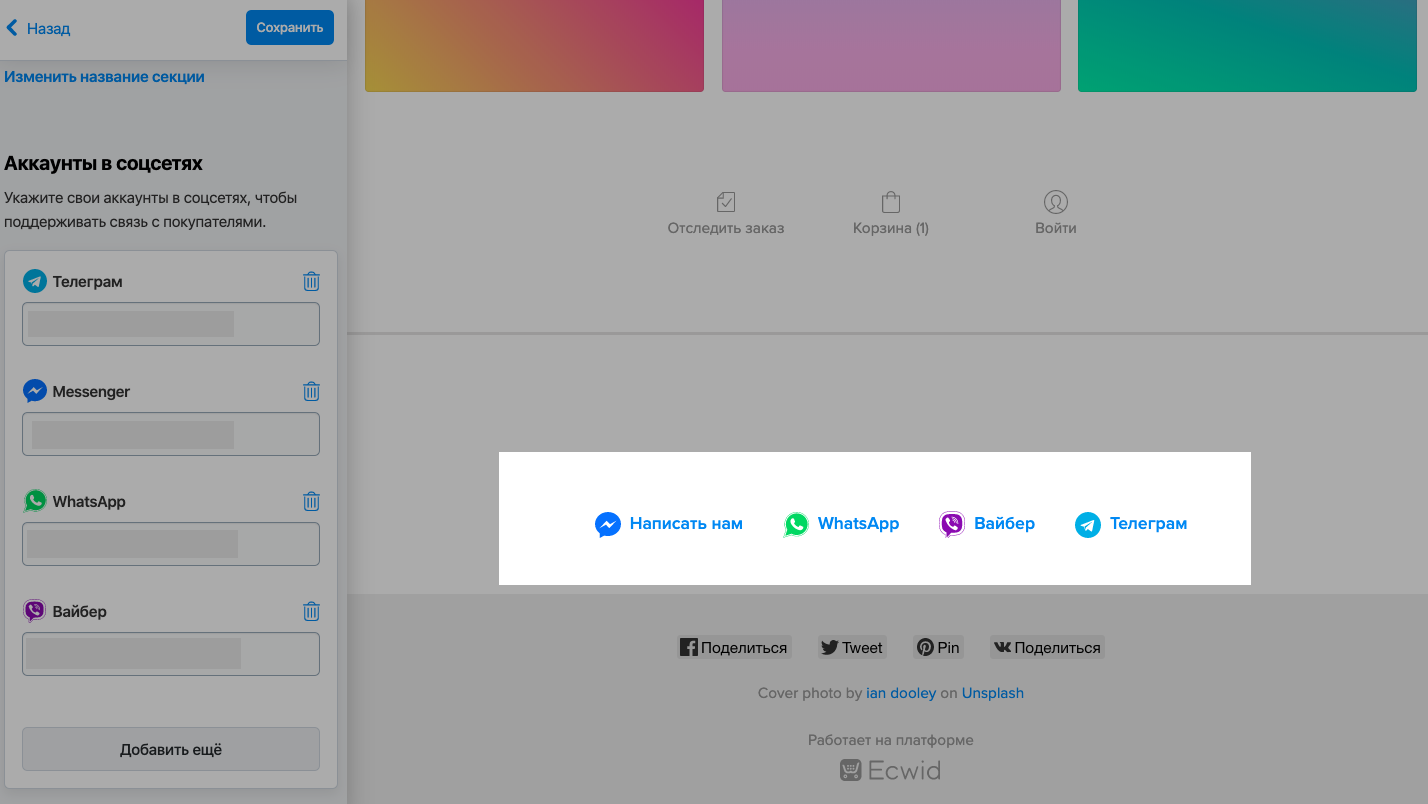1428x804 pixels.
Task: Select the orange-pink gradient thumbnail
Action: (x=534, y=45)
